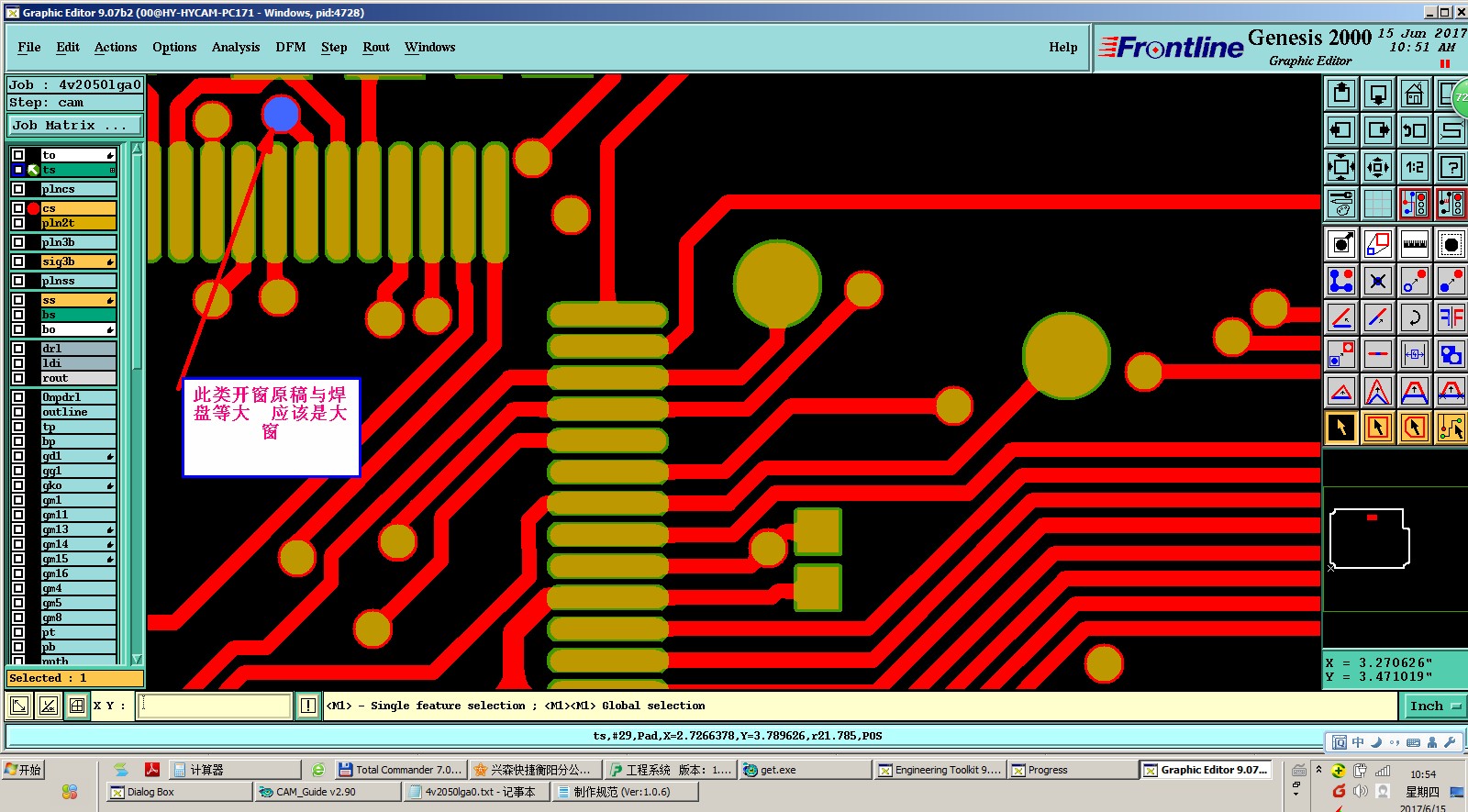The width and height of the screenshot is (1468, 812).
Task: Click the pan left view icon
Action: [1341, 130]
